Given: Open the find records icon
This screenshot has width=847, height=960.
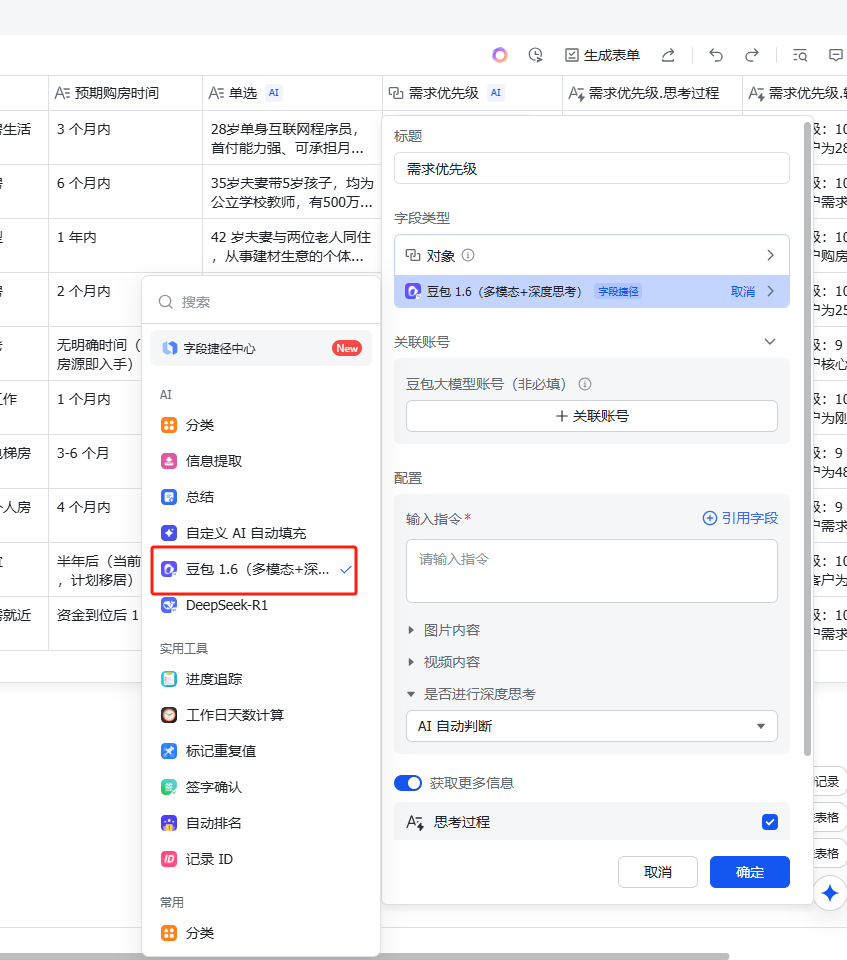Looking at the screenshot, I should tap(799, 55).
